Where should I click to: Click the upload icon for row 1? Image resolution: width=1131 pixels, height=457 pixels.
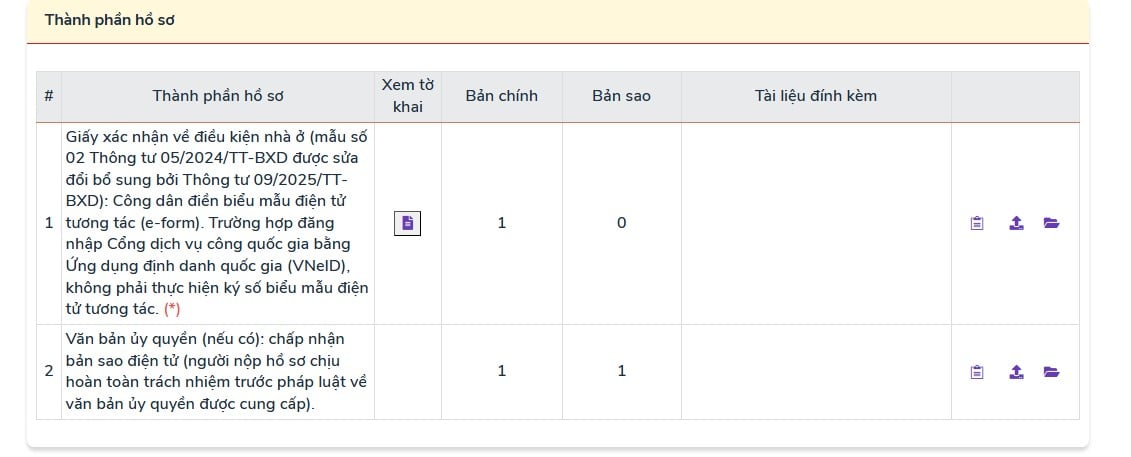click(x=1016, y=223)
